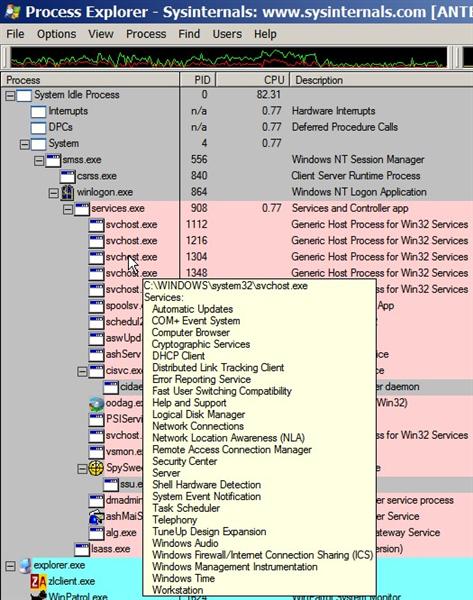Viewport: 473px width, 600px height.
Task: Click the explorer.exe process icon
Action: click(25, 566)
